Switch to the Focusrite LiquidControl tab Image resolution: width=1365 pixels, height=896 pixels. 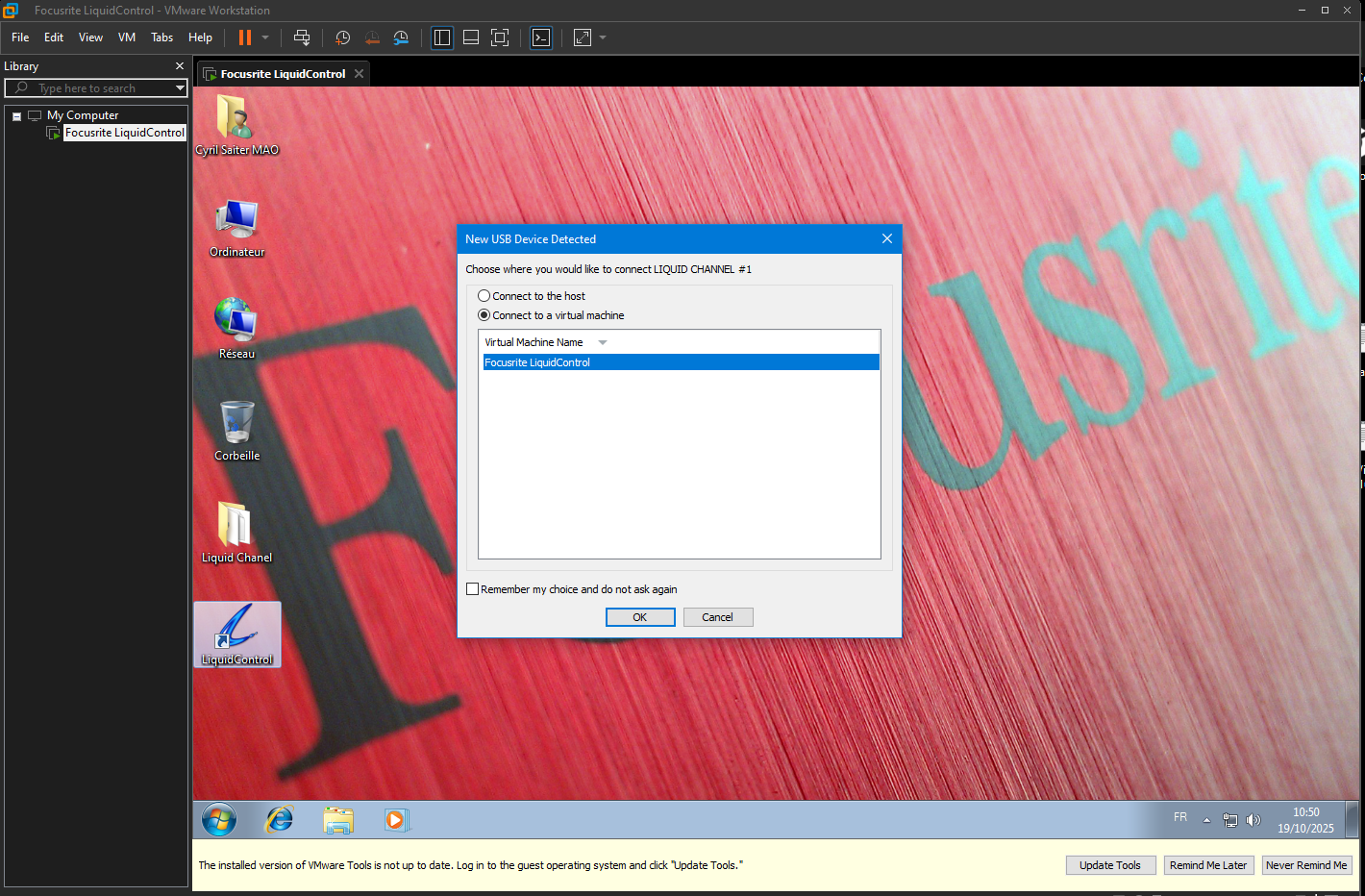coord(283,74)
